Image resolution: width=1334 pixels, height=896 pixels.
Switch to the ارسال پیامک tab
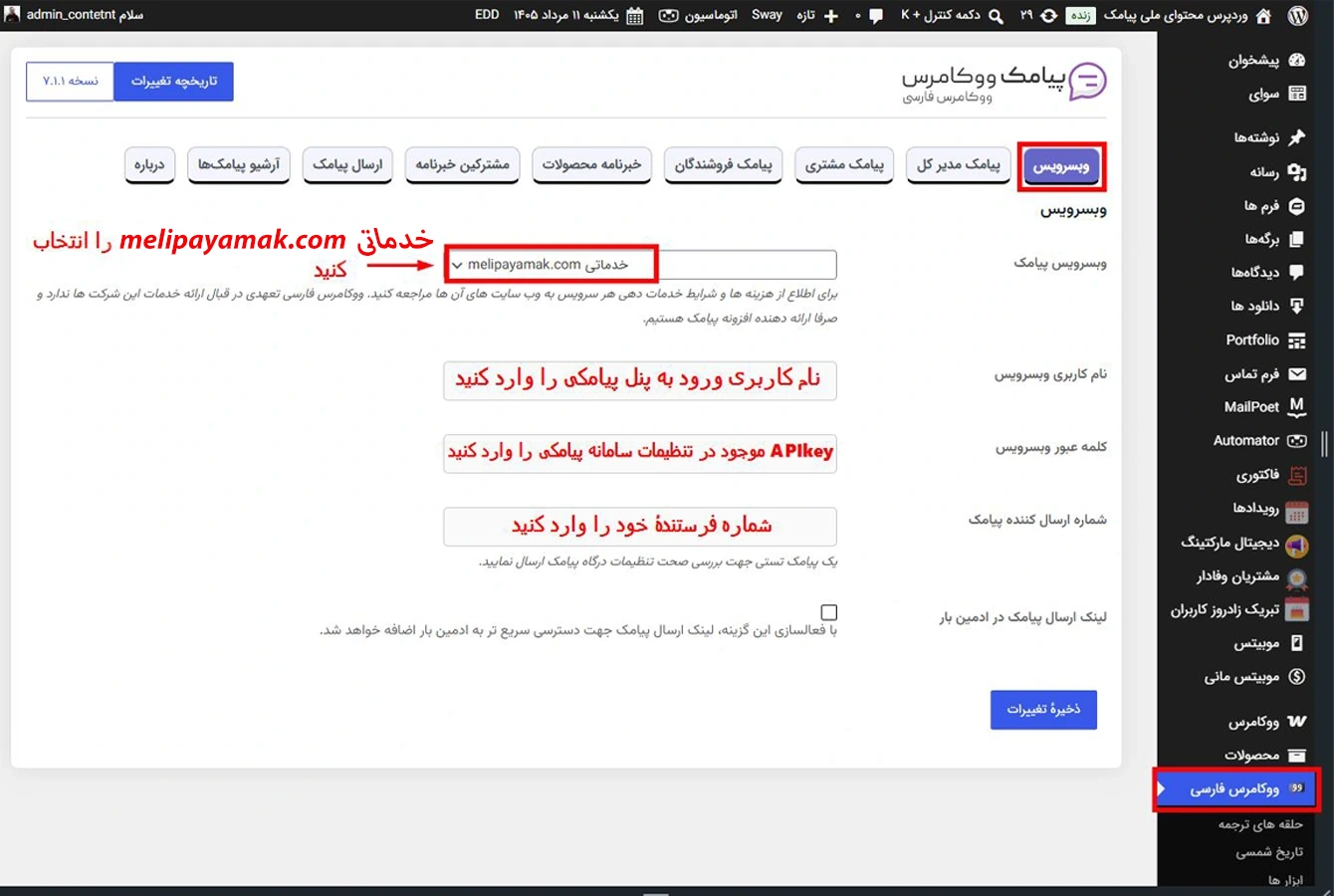[x=347, y=165]
